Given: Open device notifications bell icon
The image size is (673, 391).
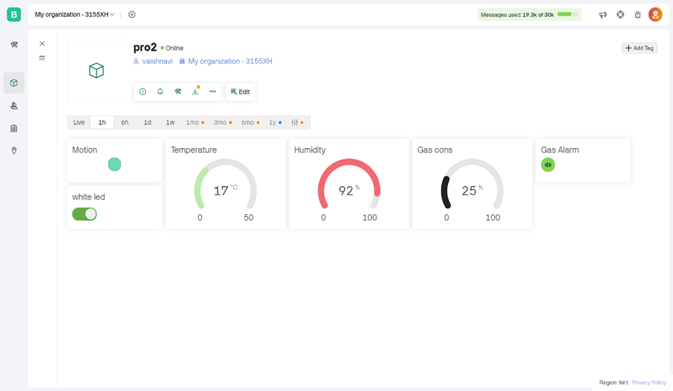Looking at the screenshot, I should point(160,91).
